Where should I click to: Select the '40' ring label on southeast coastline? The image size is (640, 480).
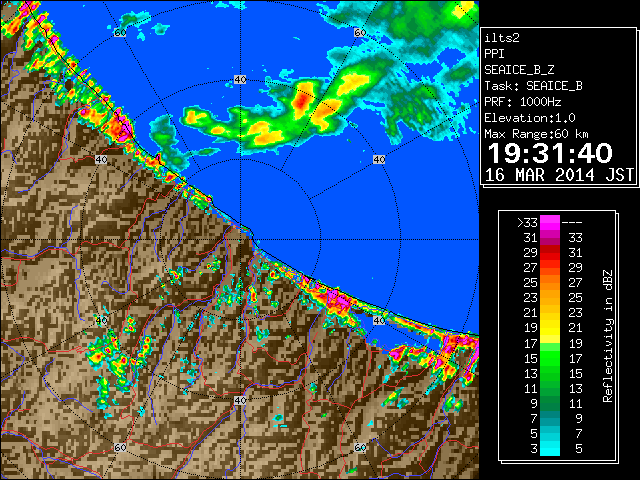[x=379, y=320]
